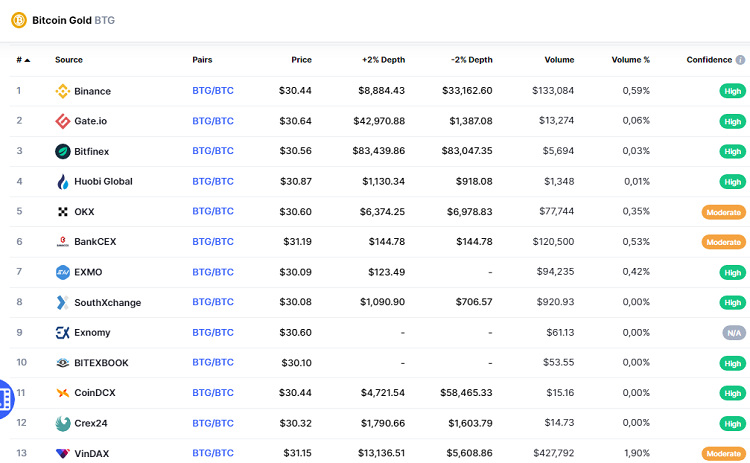Sort table by the # rank column
The image size is (750, 463).
pos(22,60)
